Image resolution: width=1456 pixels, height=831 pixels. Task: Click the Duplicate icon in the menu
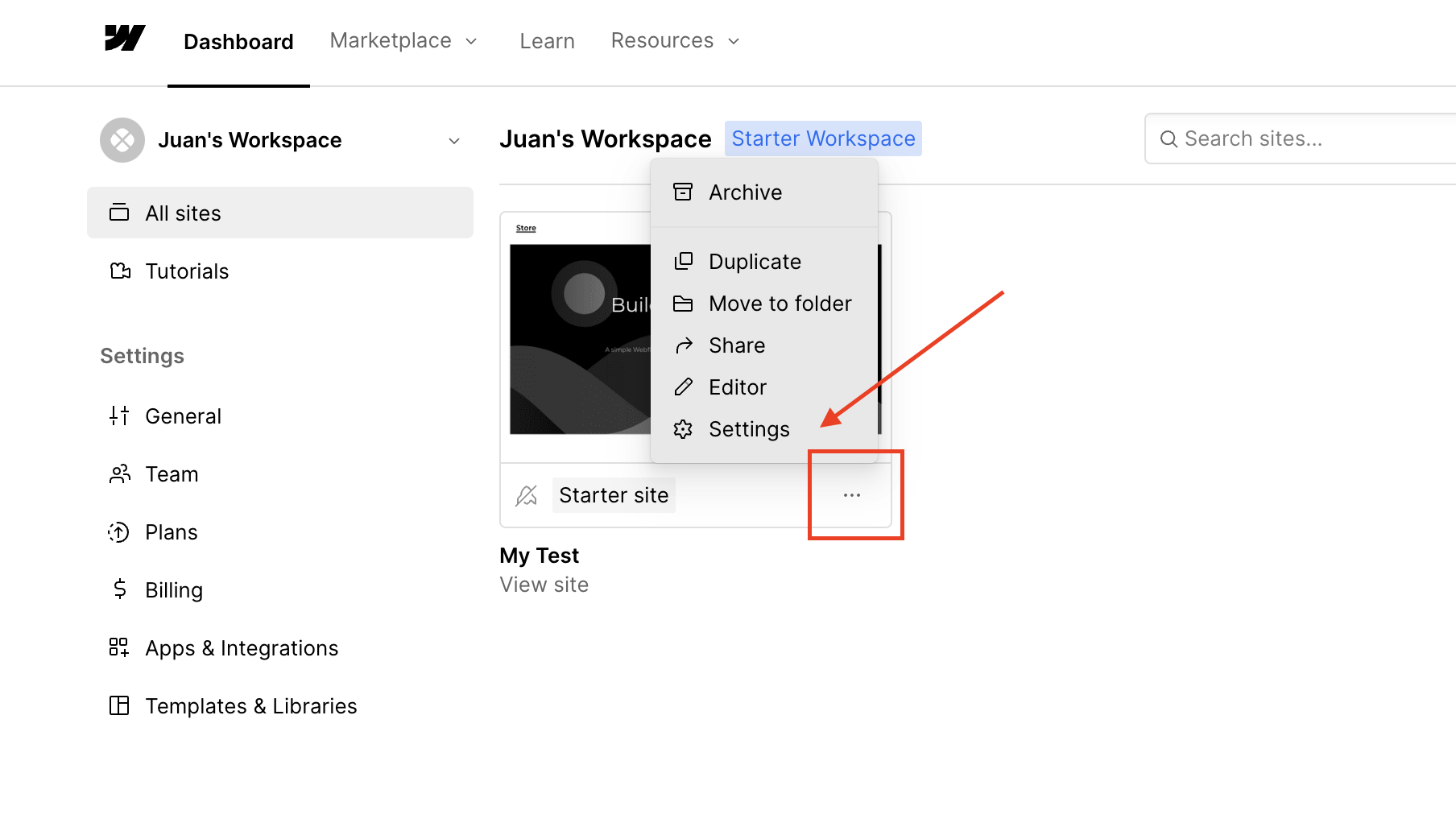[683, 261]
